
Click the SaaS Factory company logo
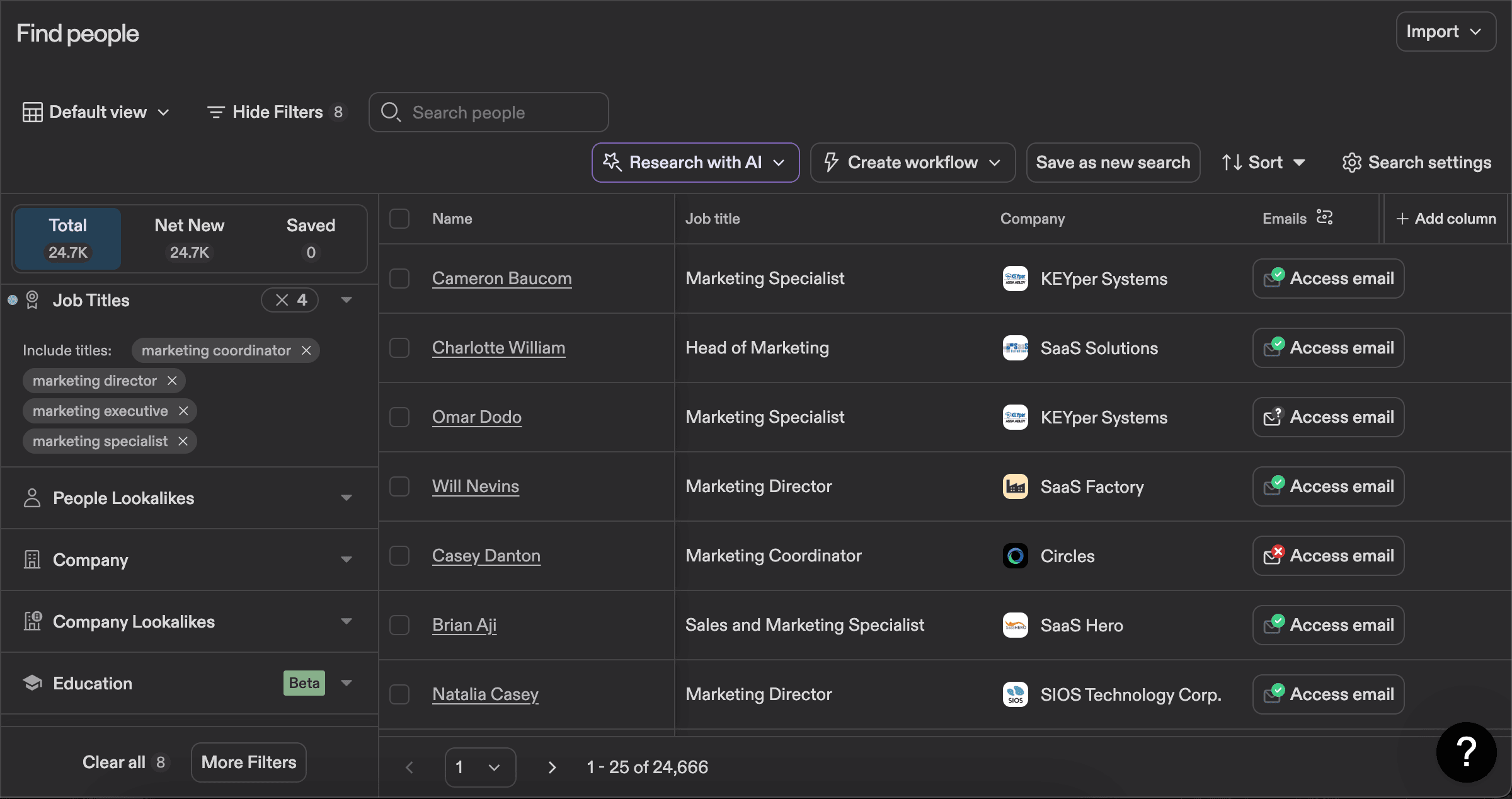(x=1015, y=486)
